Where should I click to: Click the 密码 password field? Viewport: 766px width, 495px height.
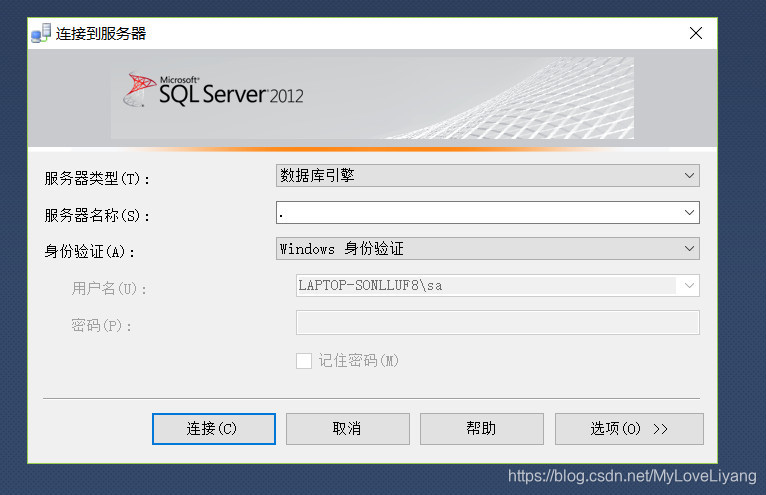click(x=497, y=323)
